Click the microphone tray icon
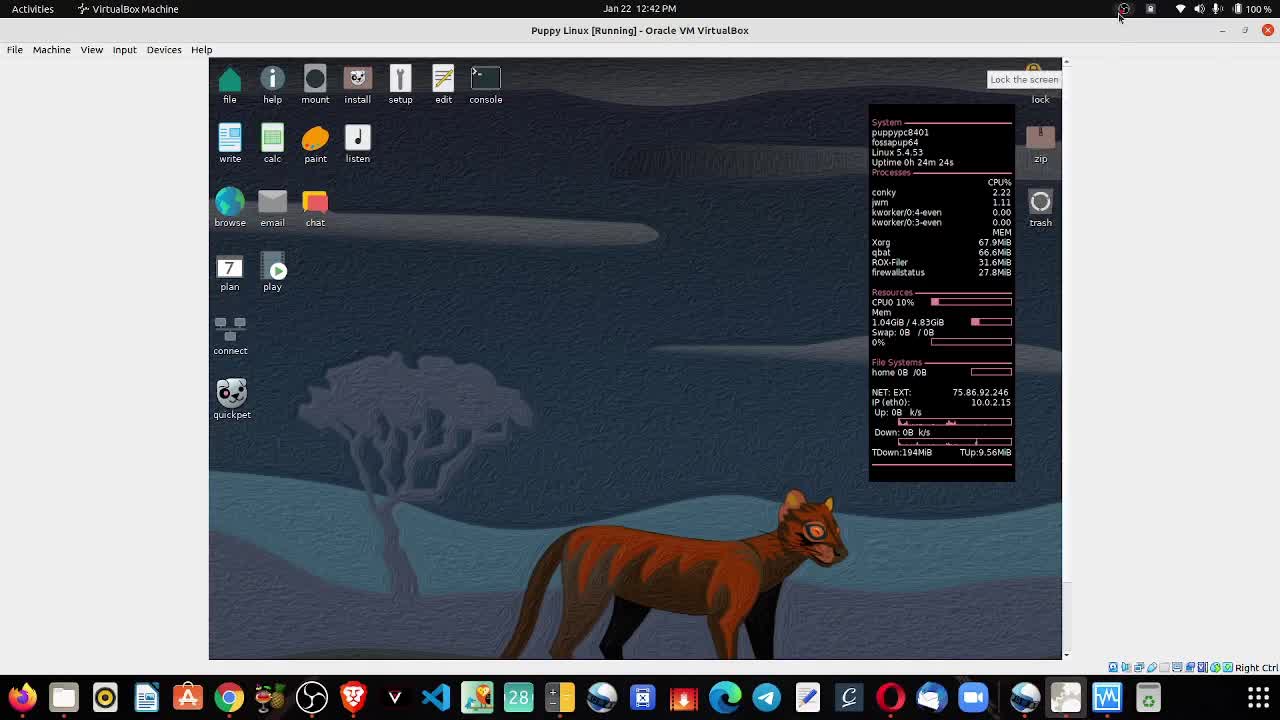Screen dimensions: 1280x720 [x=1217, y=8]
